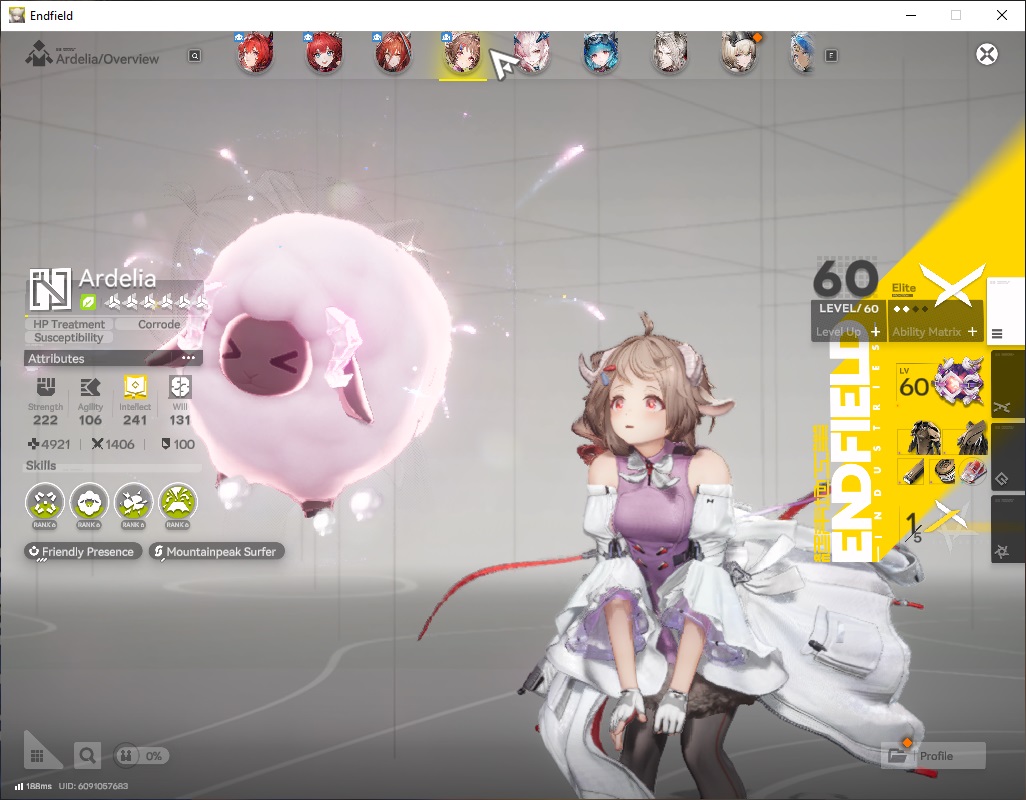This screenshot has height=800, width=1026.
Task: Click the rarity stars row under Ardelia
Action: (156, 302)
